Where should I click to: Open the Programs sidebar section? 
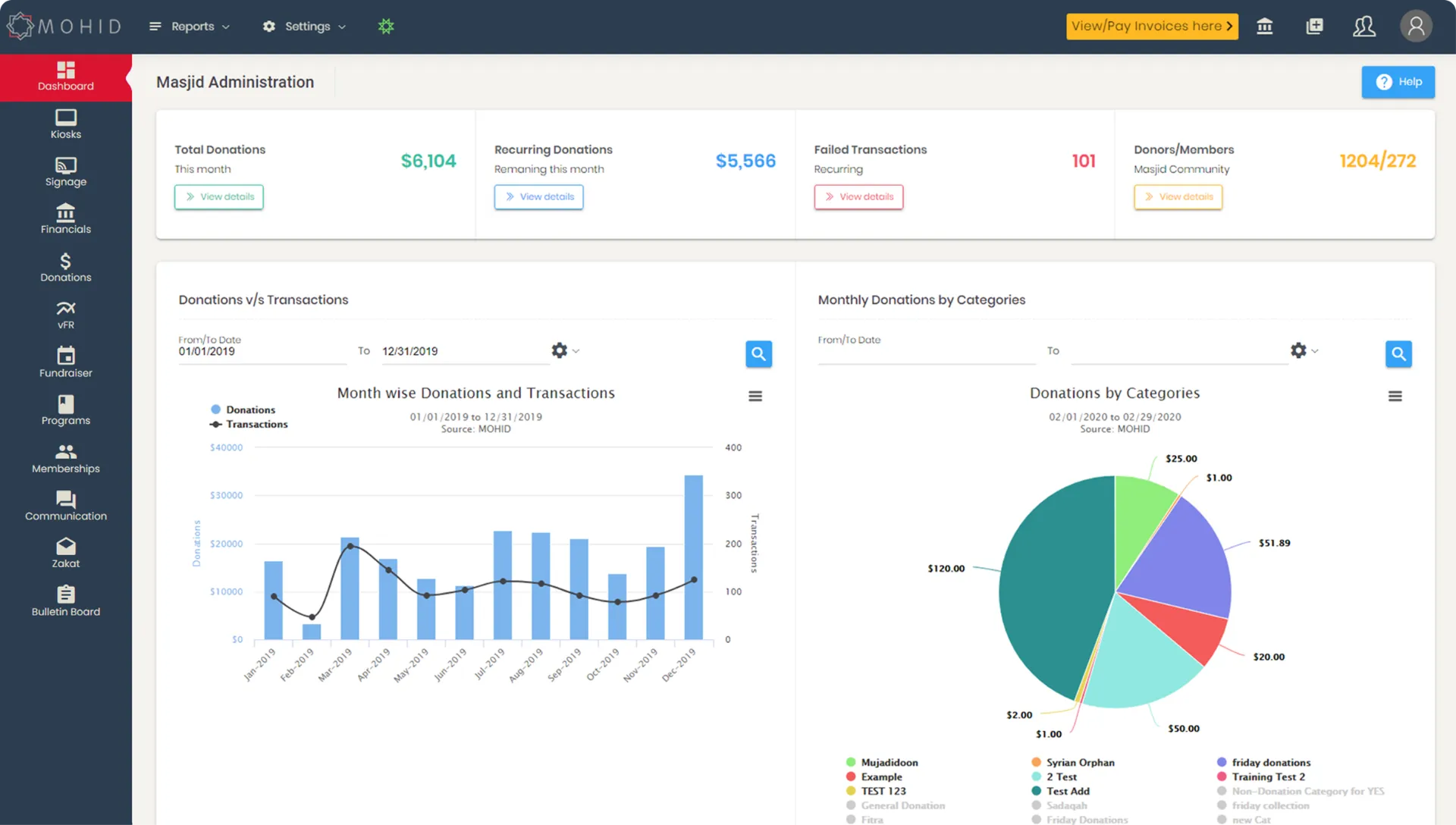[x=66, y=411]
